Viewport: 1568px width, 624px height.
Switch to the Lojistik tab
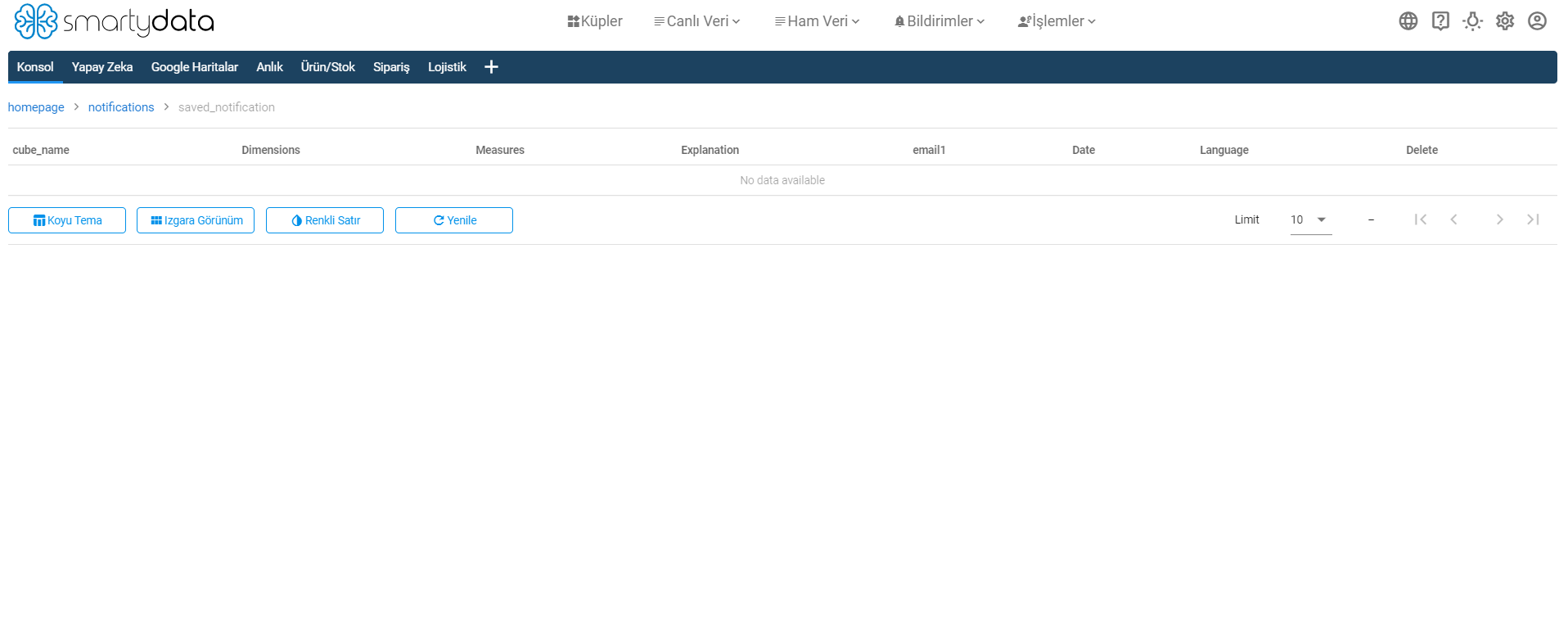coord(447,67)
